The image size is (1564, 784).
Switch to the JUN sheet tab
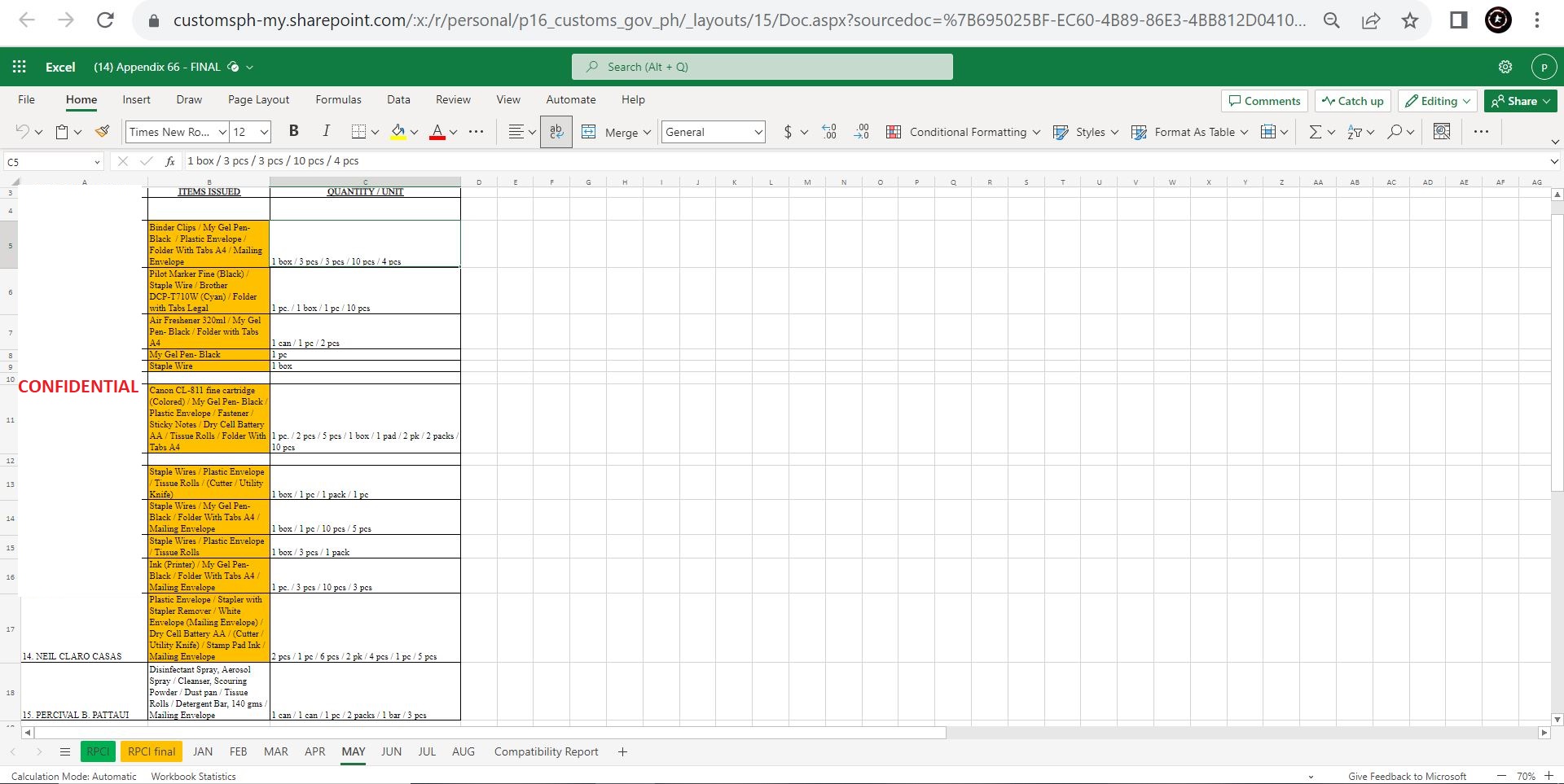pyautogui.click(x=391, y=751)
